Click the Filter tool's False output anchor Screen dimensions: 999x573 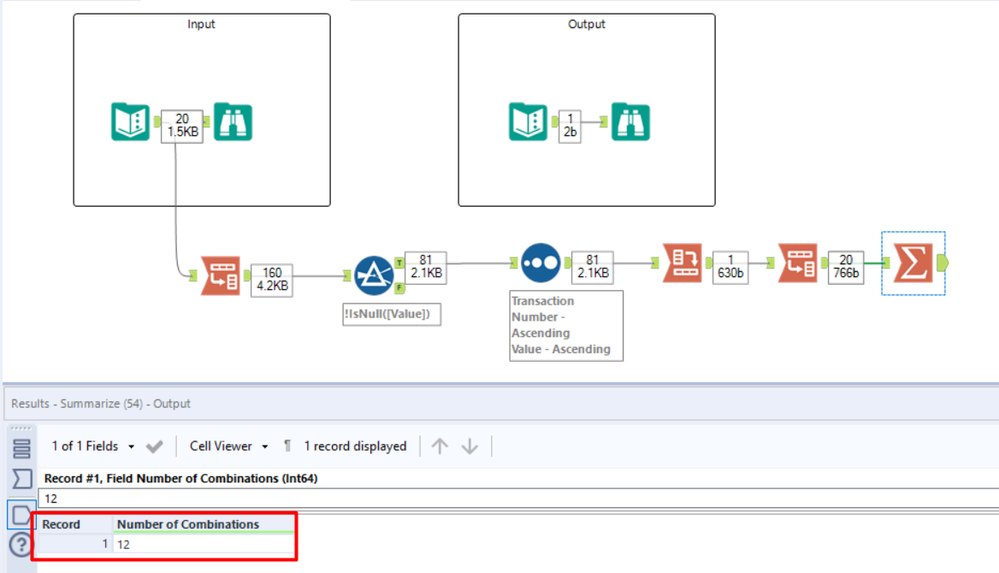click(399, 288)
